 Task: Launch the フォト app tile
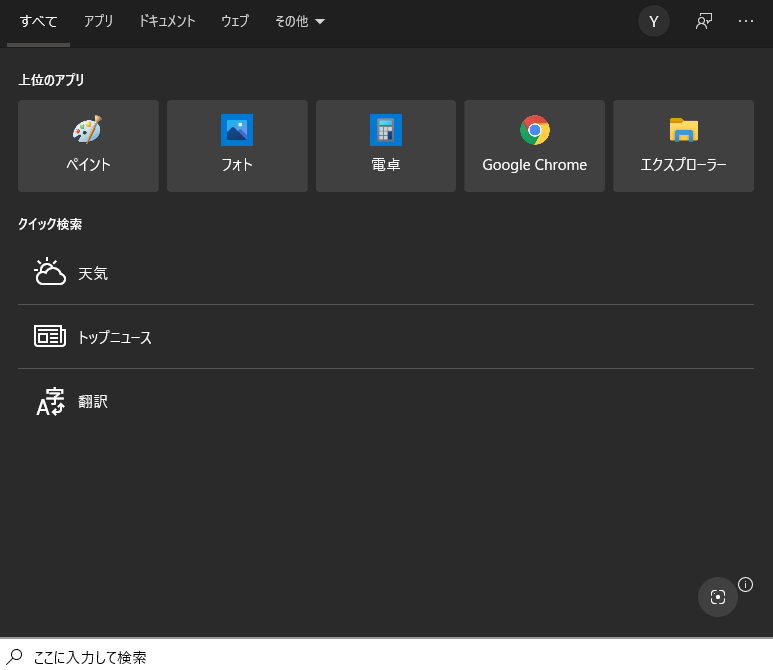pyautogui.click(x=237, y=146)
